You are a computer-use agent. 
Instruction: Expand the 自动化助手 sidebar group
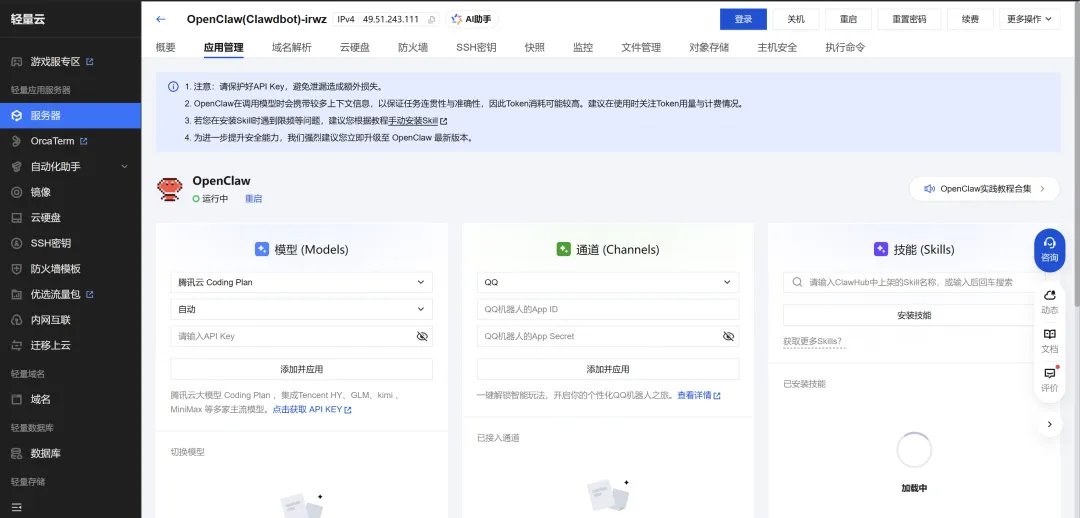tap(70, 167)
